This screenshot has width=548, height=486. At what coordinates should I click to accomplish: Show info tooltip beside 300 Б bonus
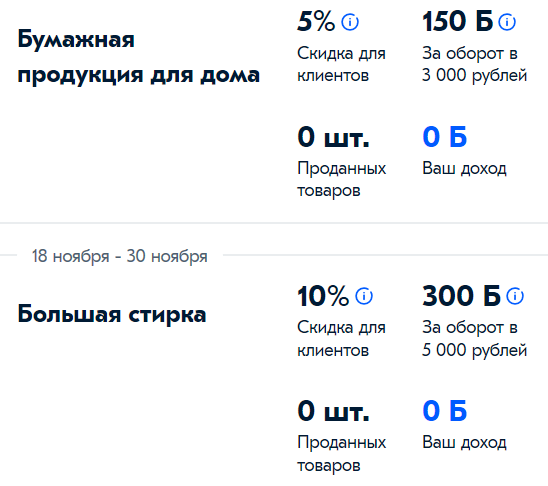click(x=515, y=296)
